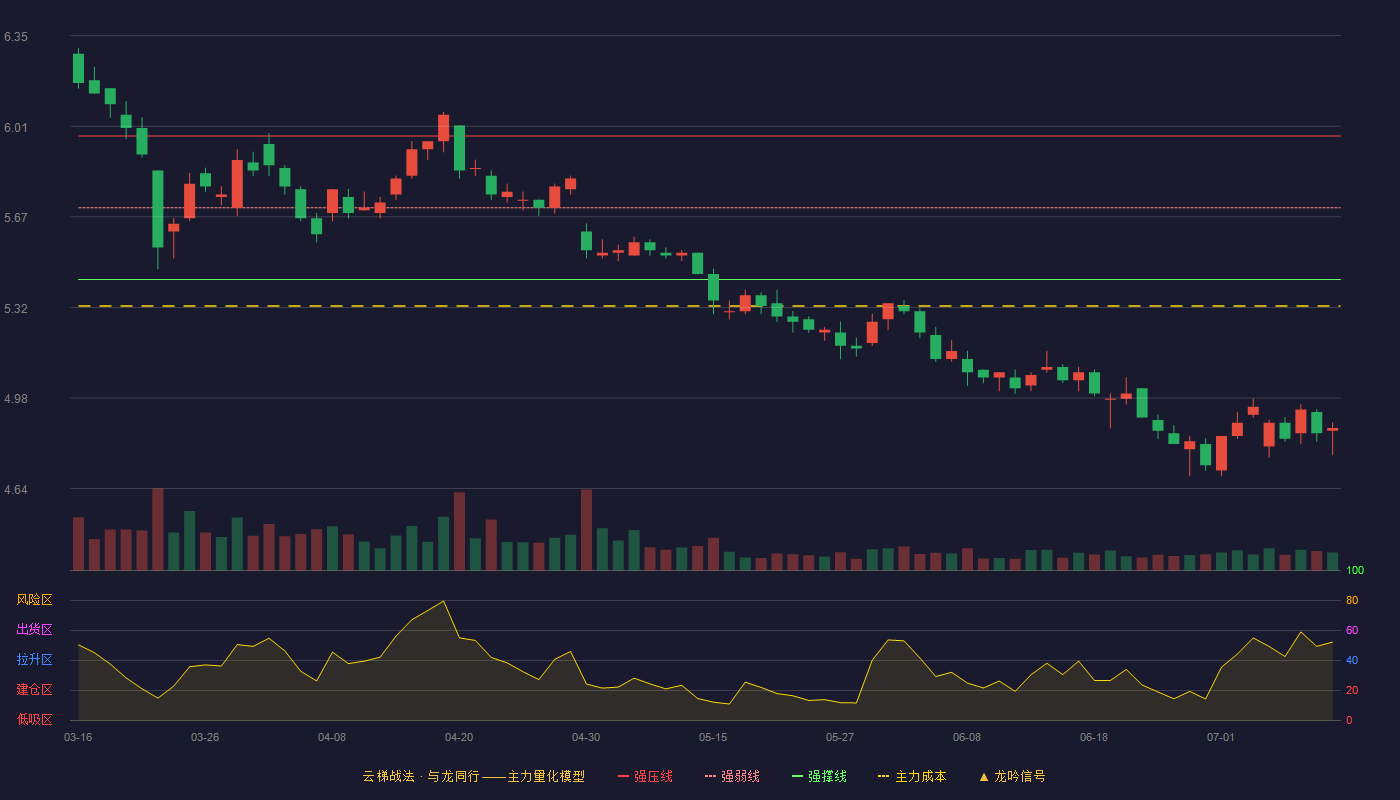Click the red 强压线 legend line marker

(624, 776)
